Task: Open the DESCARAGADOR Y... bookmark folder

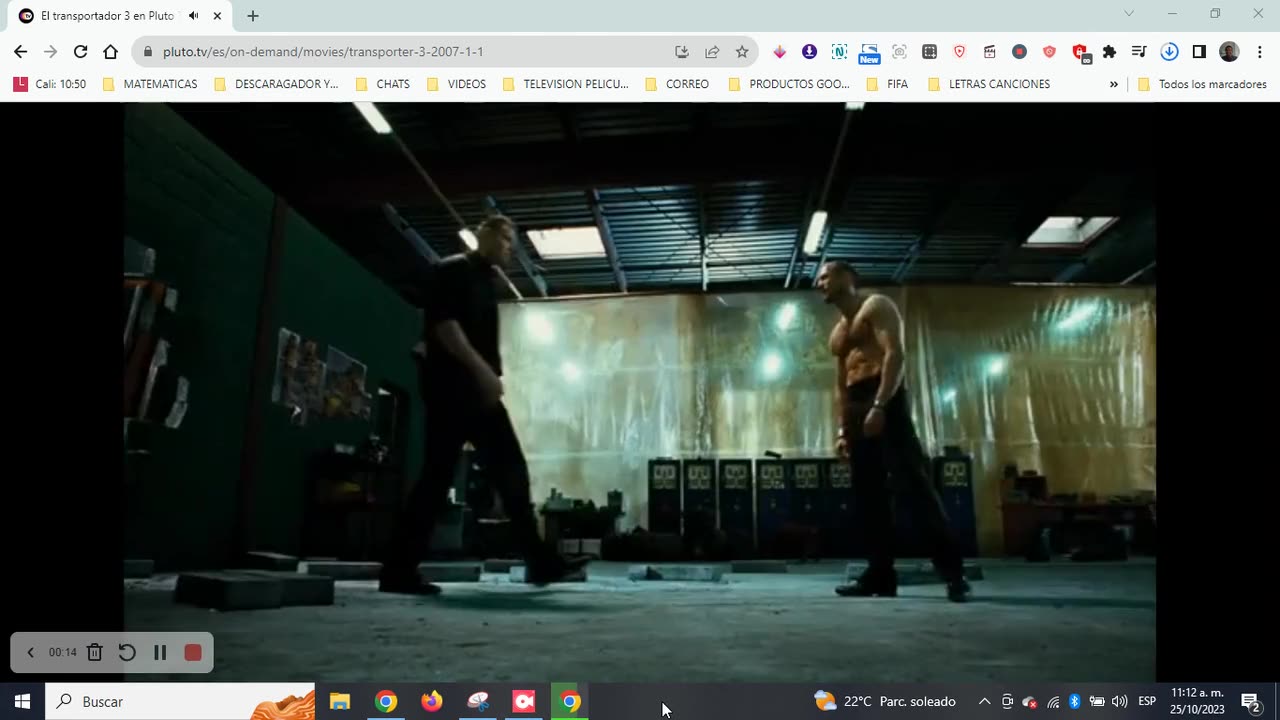Action: click(276, 84)
